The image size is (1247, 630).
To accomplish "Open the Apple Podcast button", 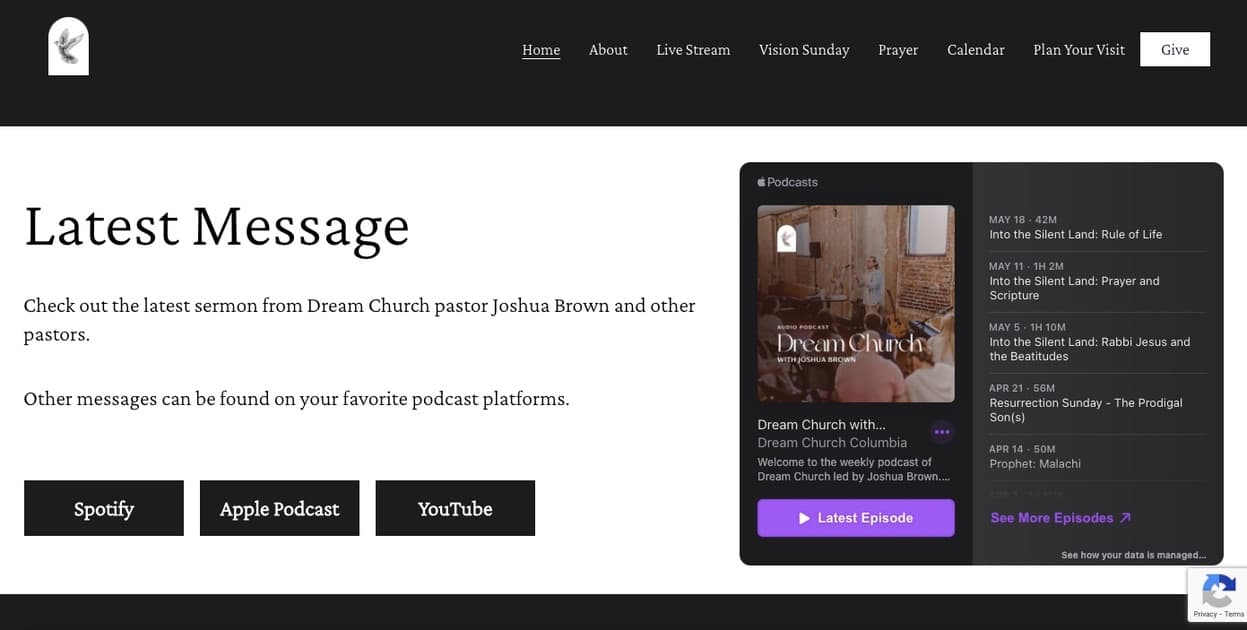I will click(279, 509).
